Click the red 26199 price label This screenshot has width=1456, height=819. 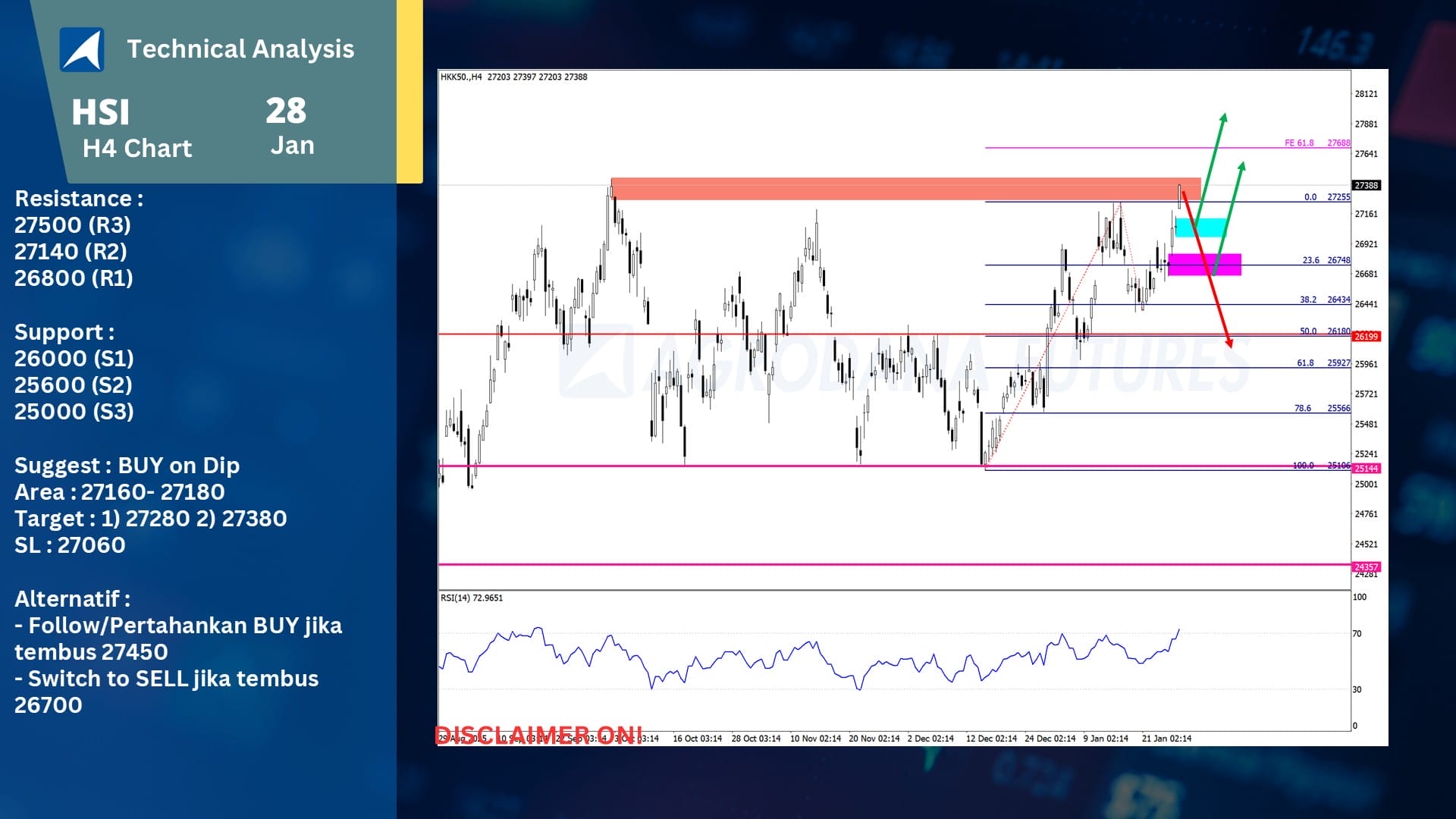[1366, 337]
